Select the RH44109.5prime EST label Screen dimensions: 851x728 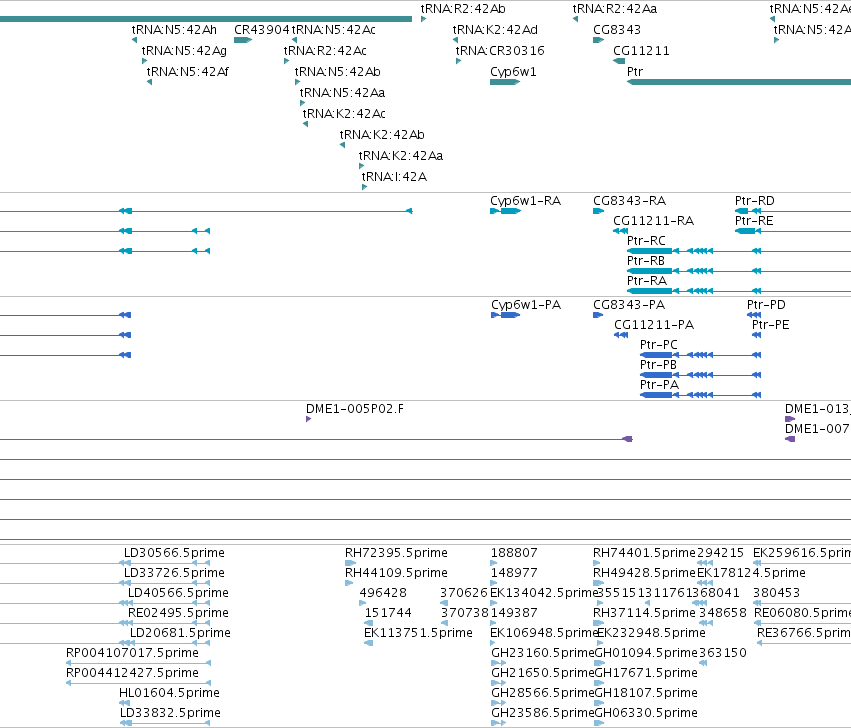[x=397, y=573]
